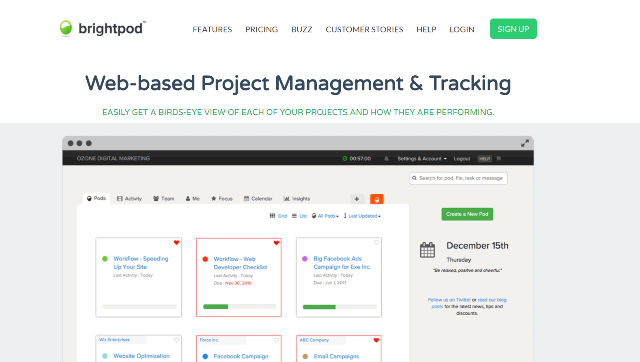The height and width of the screenshot is (362, 640).
Task: Toggle heart on Wiz Enterprises pod
Action: [176, 340]
